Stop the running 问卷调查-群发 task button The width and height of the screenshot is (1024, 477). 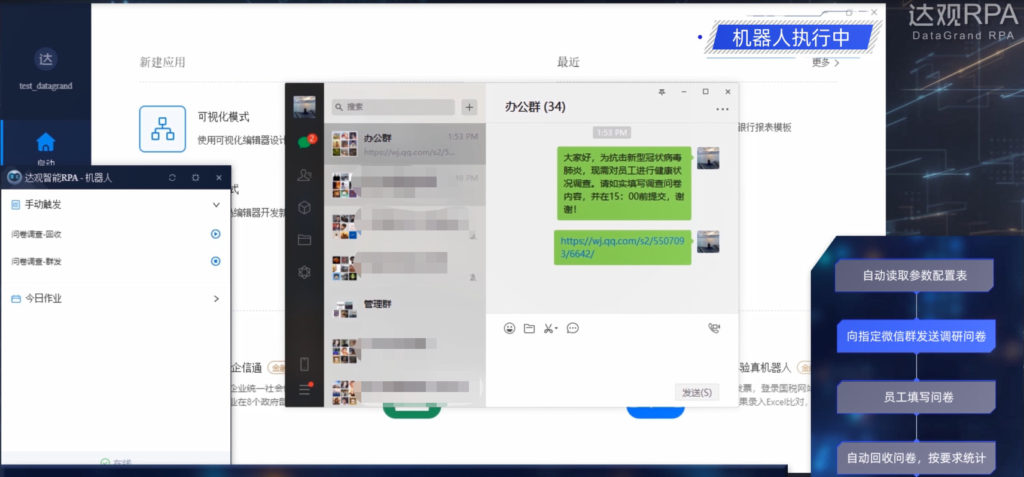pyautogui.click(x=215, y=261)
